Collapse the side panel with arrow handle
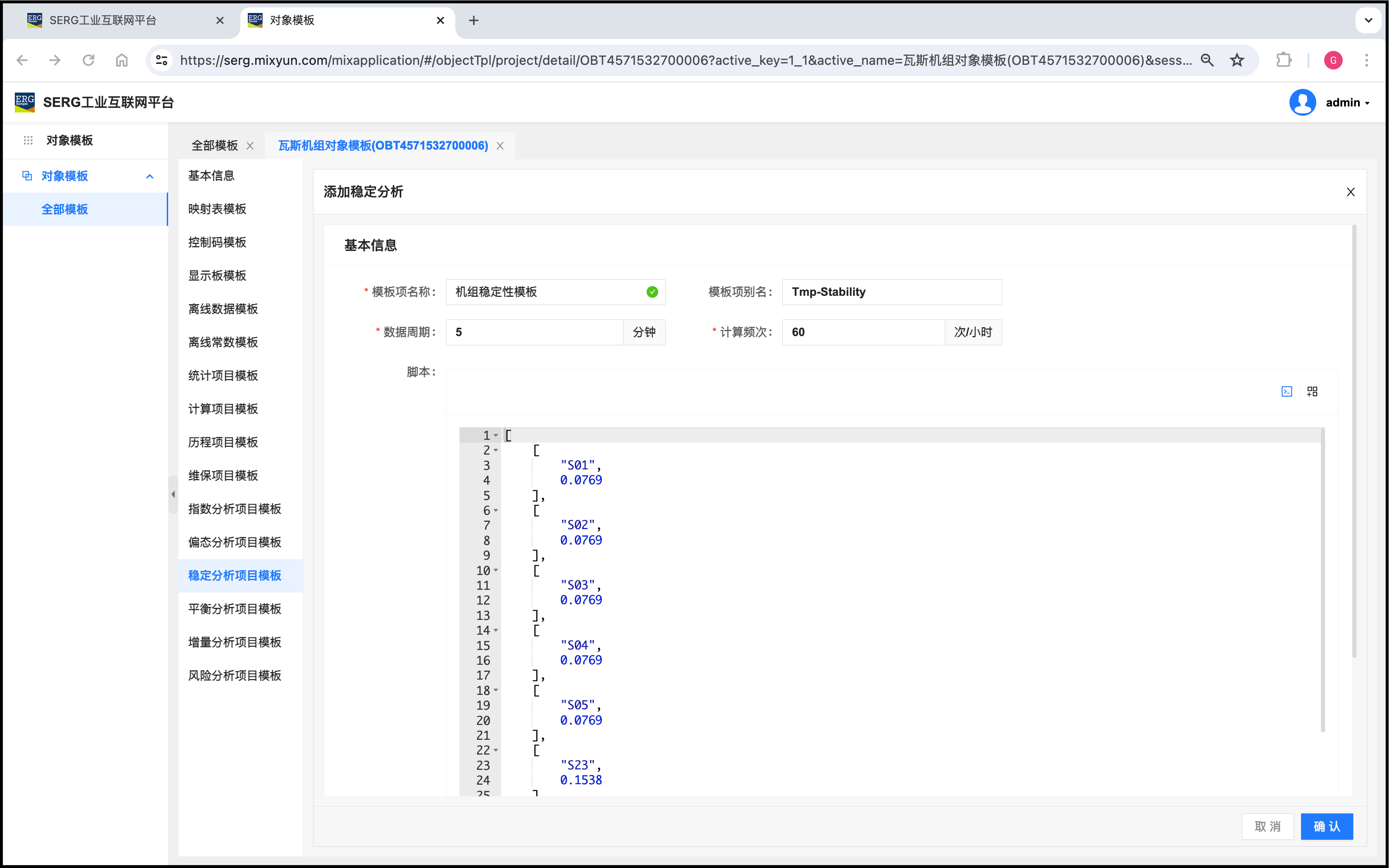The width and height of the screenshot is (1389, 868). click(173, 494)
